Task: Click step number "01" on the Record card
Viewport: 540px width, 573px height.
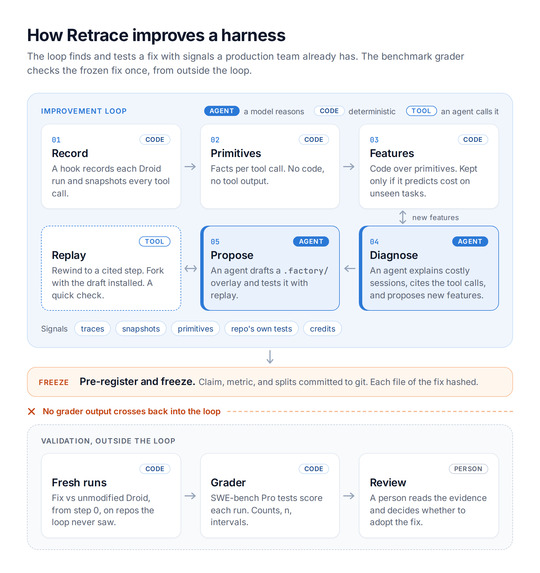Action: (x=56, y=140)
